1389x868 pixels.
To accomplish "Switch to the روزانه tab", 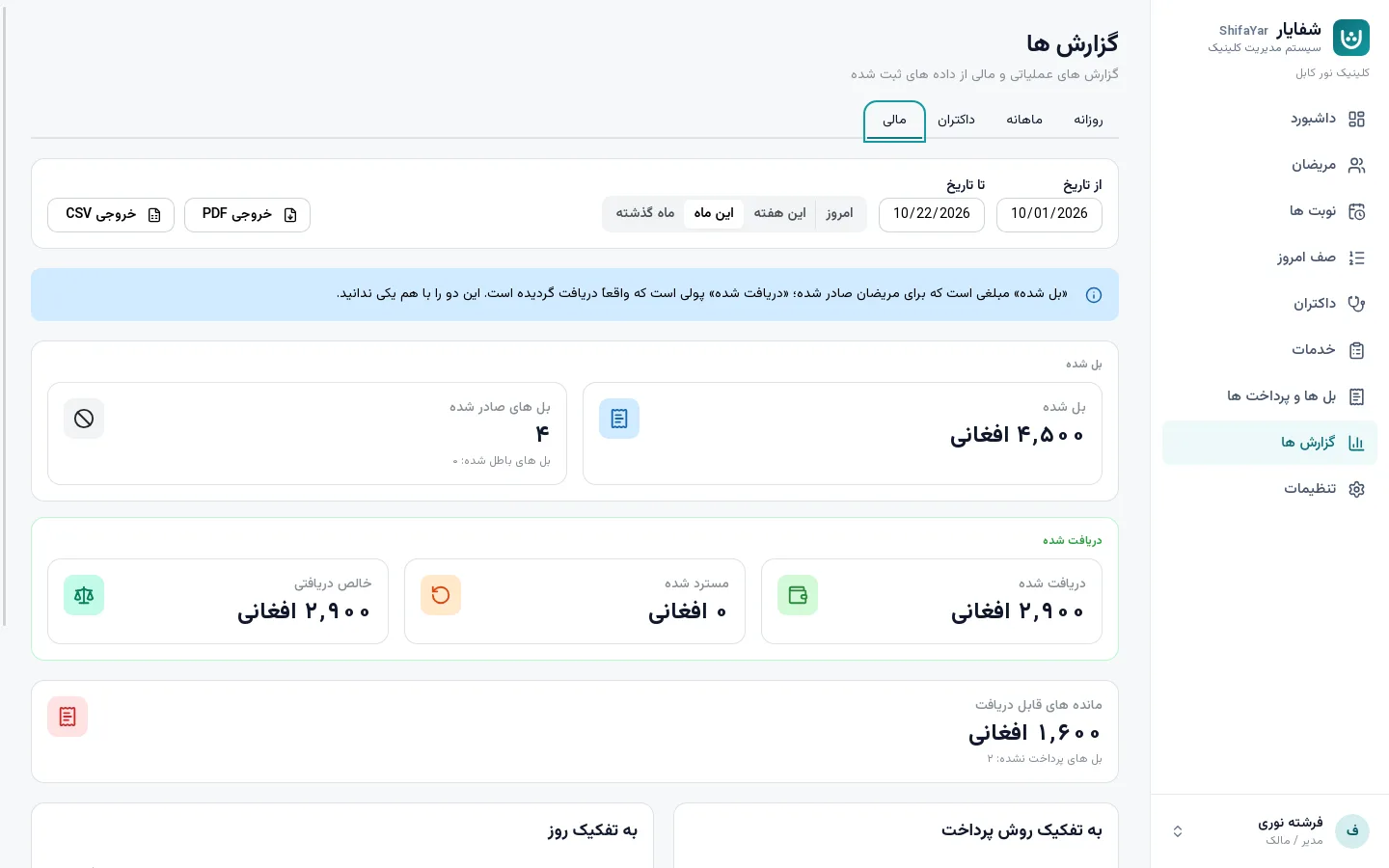I will (1088, 120).
